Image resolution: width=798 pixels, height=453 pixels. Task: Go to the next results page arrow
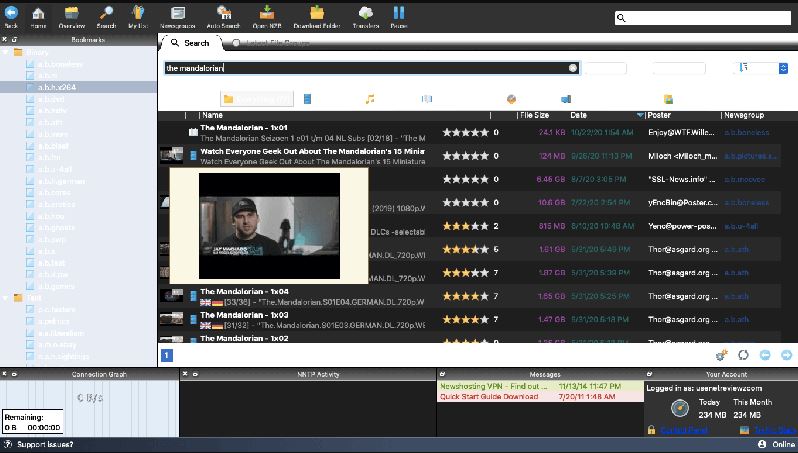coord(786,355)
